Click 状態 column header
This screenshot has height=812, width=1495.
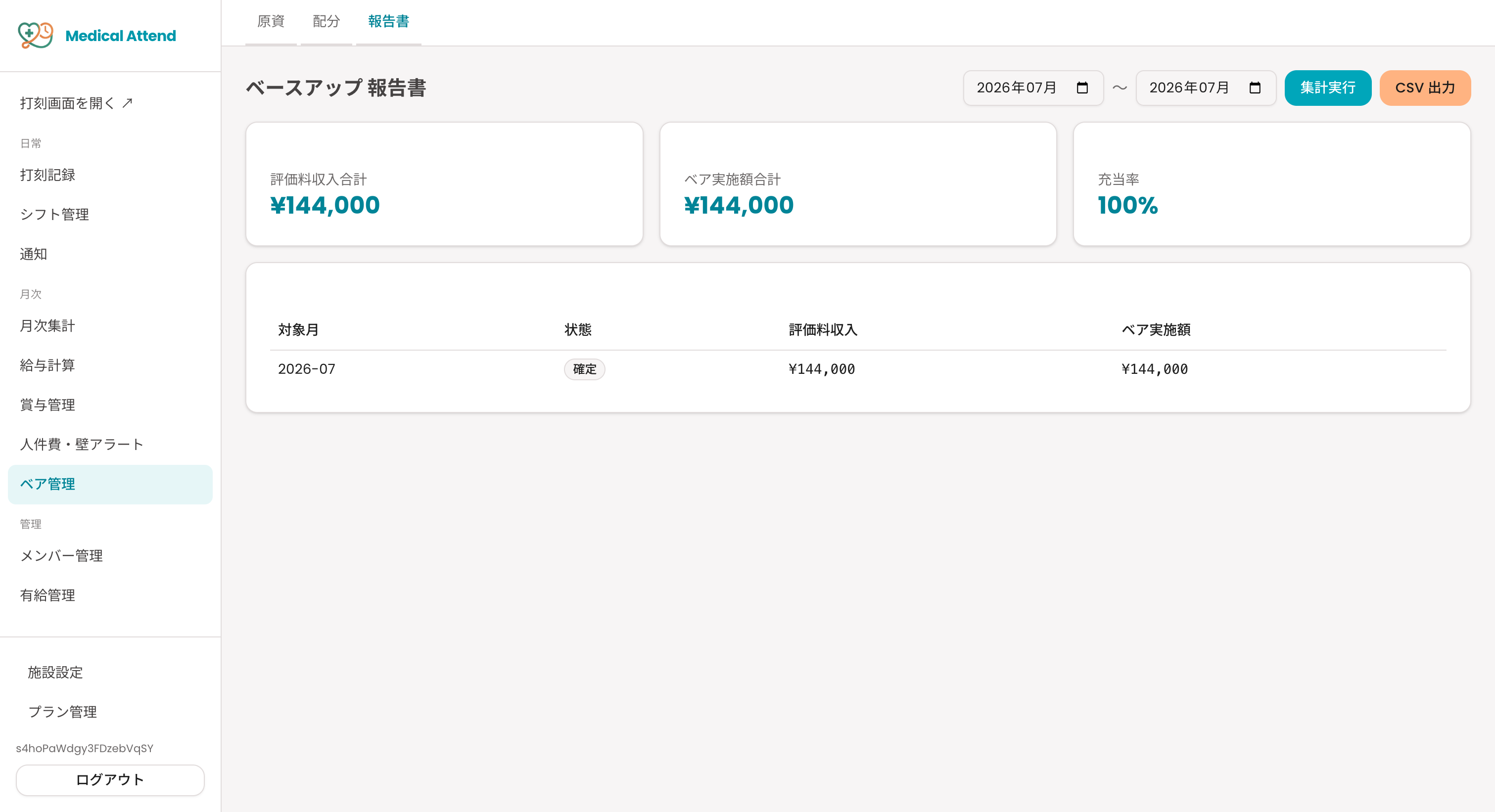(x=578, y=329)
